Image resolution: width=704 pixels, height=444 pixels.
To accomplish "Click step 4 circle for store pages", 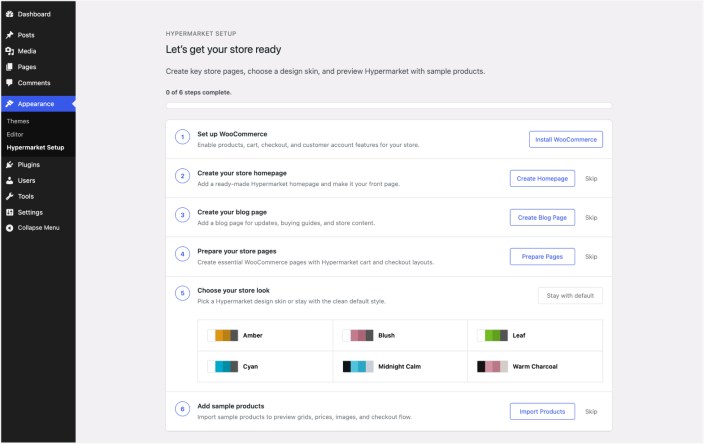I will (182, 254).
